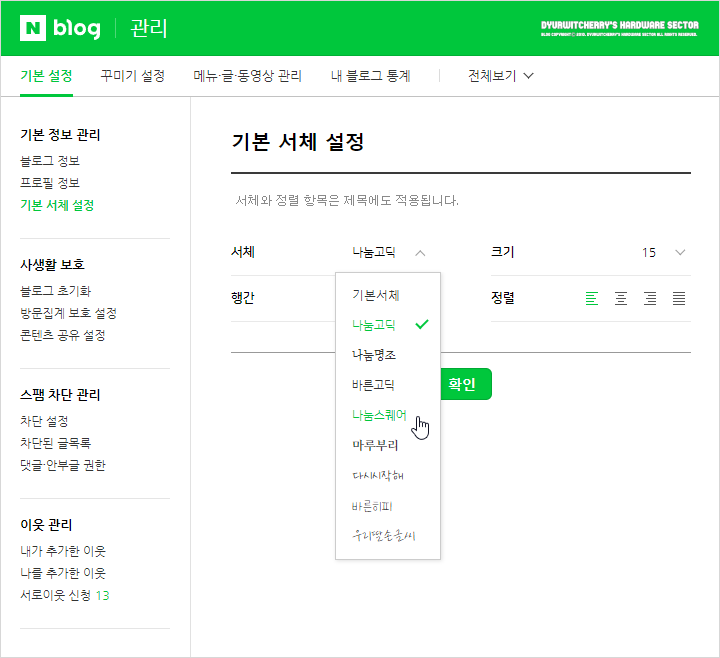Open 메뉴·글·동영상 관리 tab

248,76
